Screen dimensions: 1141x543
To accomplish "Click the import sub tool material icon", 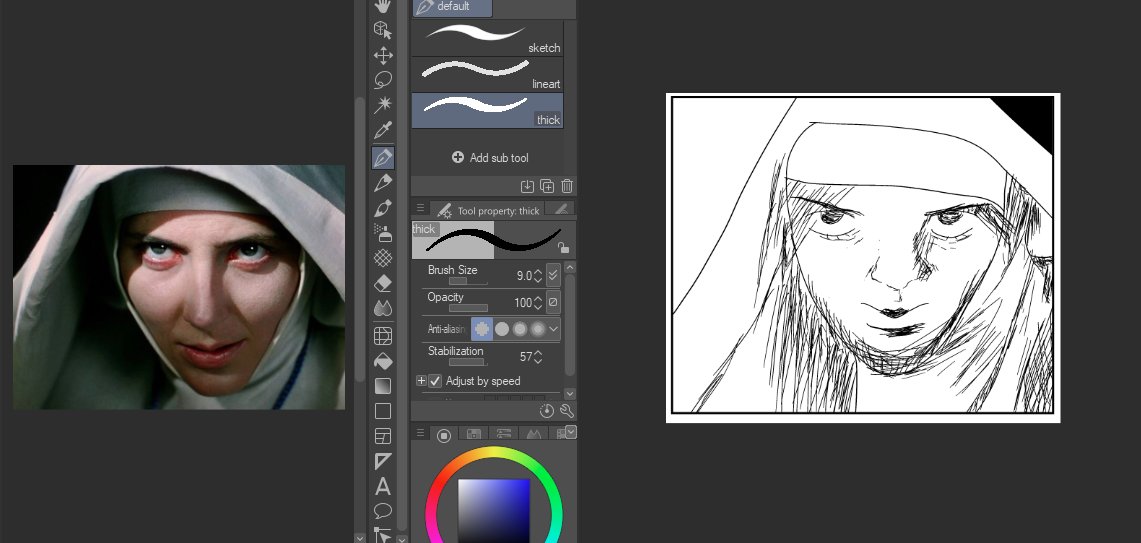I will [x=528, y=186].
